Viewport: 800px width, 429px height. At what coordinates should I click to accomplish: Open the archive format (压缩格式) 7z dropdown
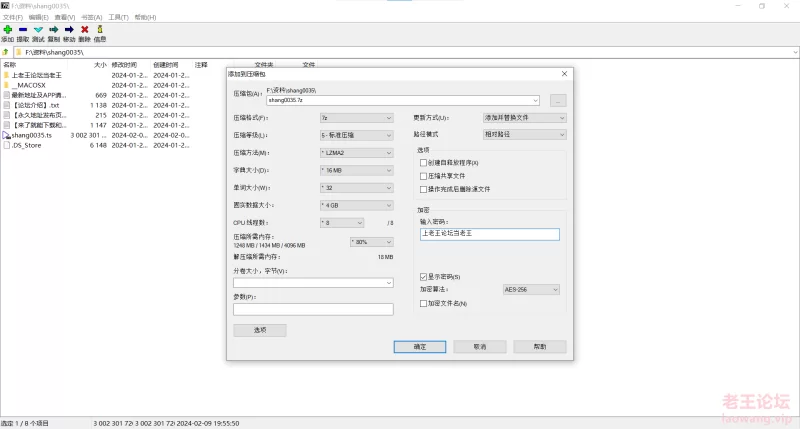(356, 117)
